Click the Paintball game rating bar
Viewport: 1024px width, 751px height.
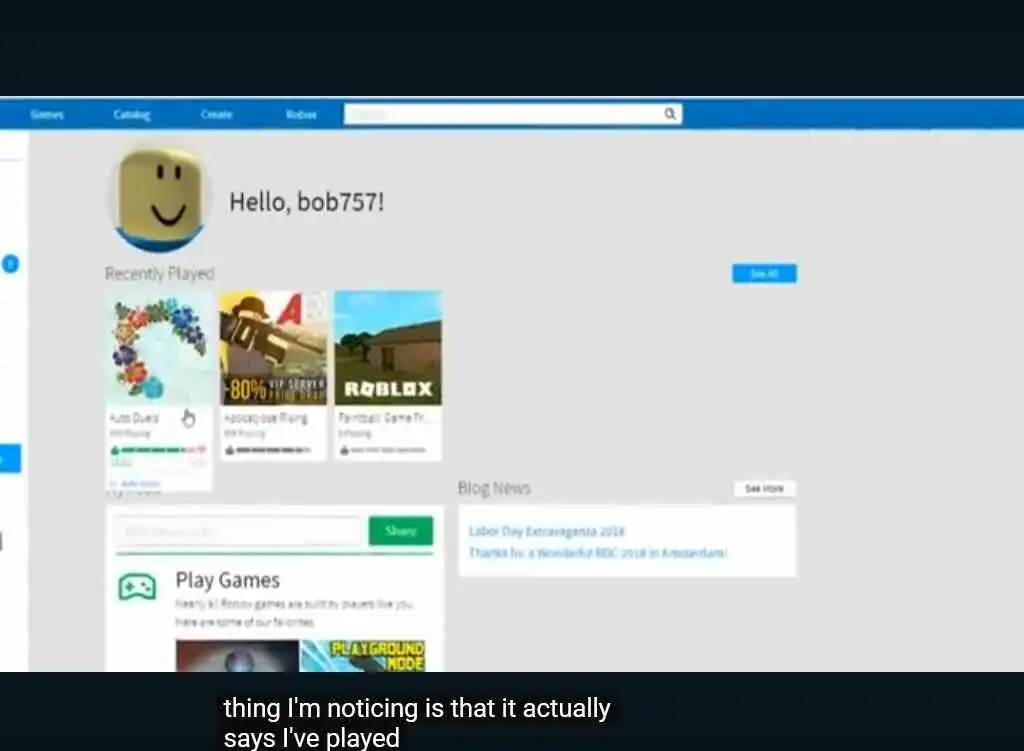[388, 449]
